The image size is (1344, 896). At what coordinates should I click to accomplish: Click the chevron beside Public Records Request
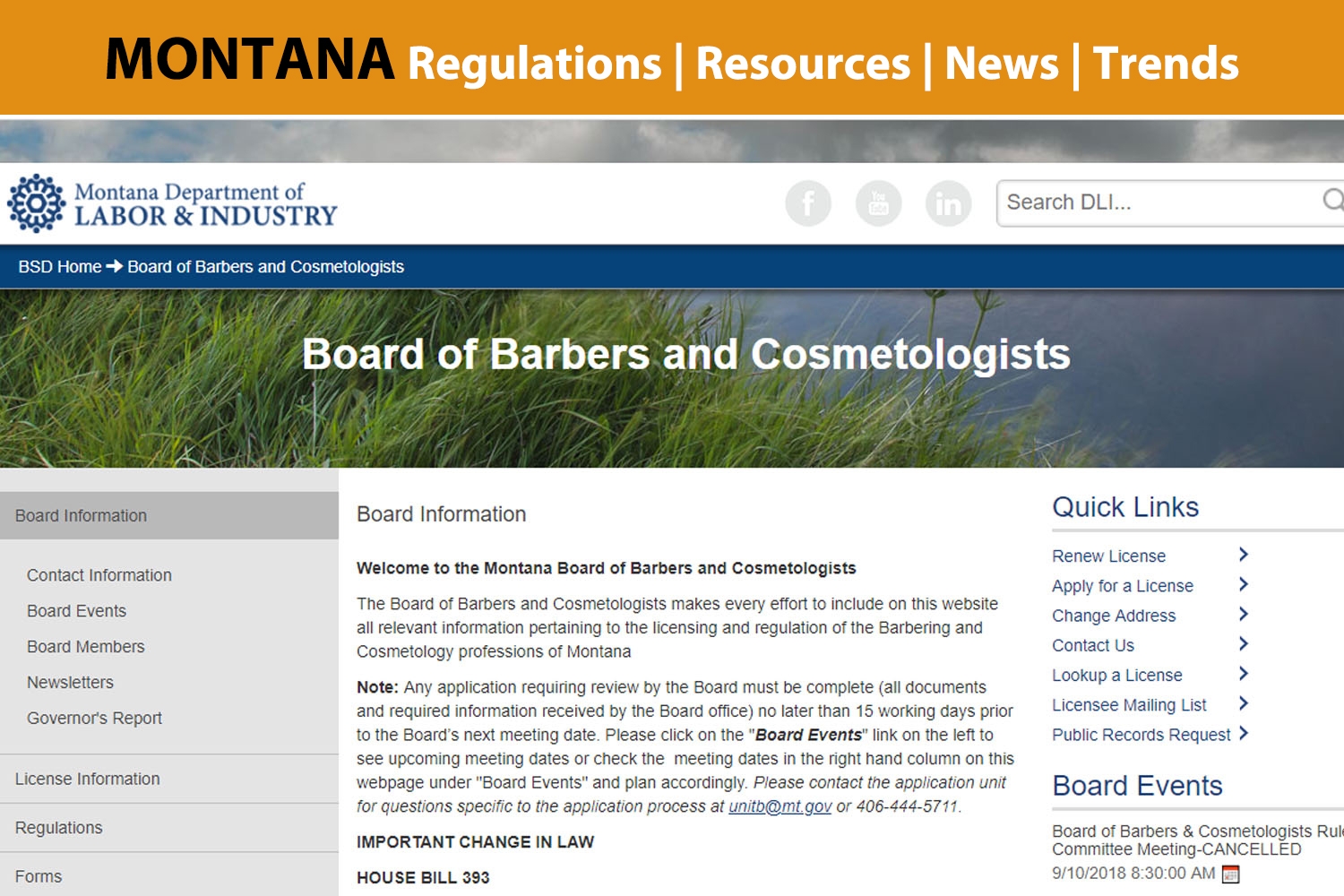(1243, 734)
